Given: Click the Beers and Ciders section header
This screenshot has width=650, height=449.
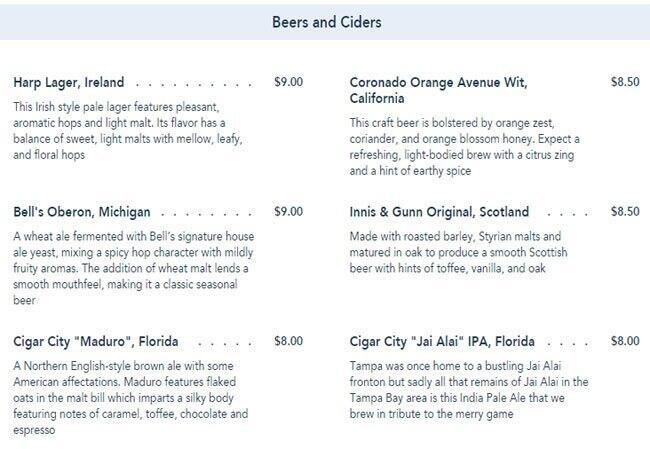Looking at the screenshot, I should [326, 21].
